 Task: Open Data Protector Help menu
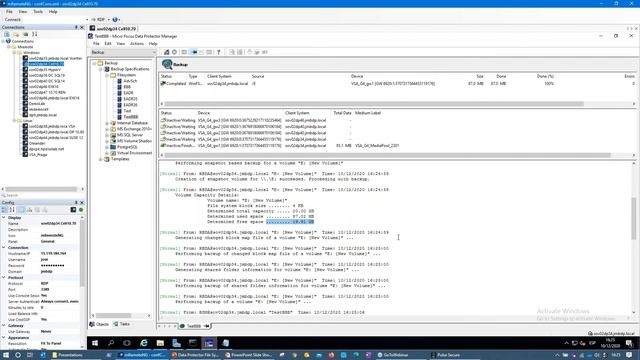point(153,44)
